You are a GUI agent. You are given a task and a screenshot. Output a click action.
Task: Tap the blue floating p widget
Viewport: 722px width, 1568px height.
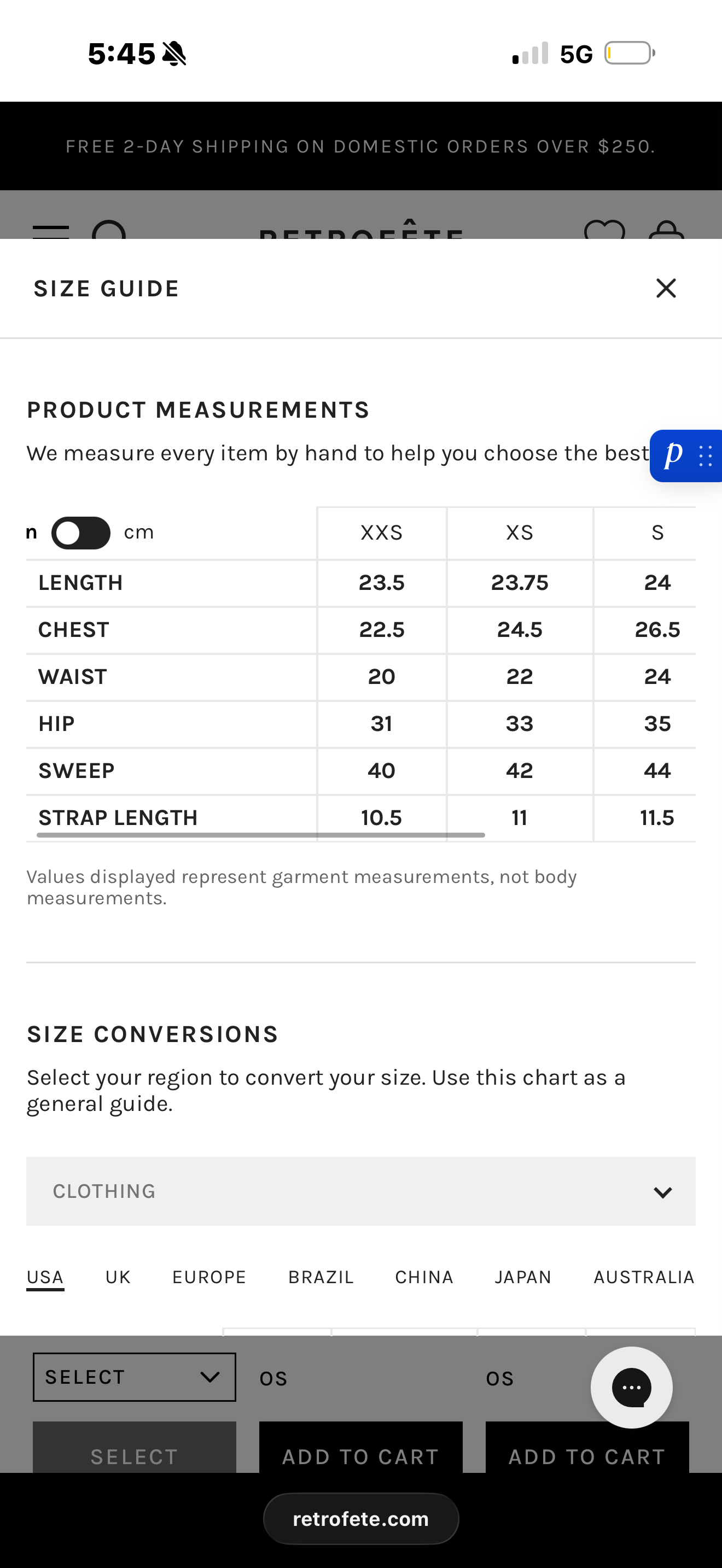686,455
